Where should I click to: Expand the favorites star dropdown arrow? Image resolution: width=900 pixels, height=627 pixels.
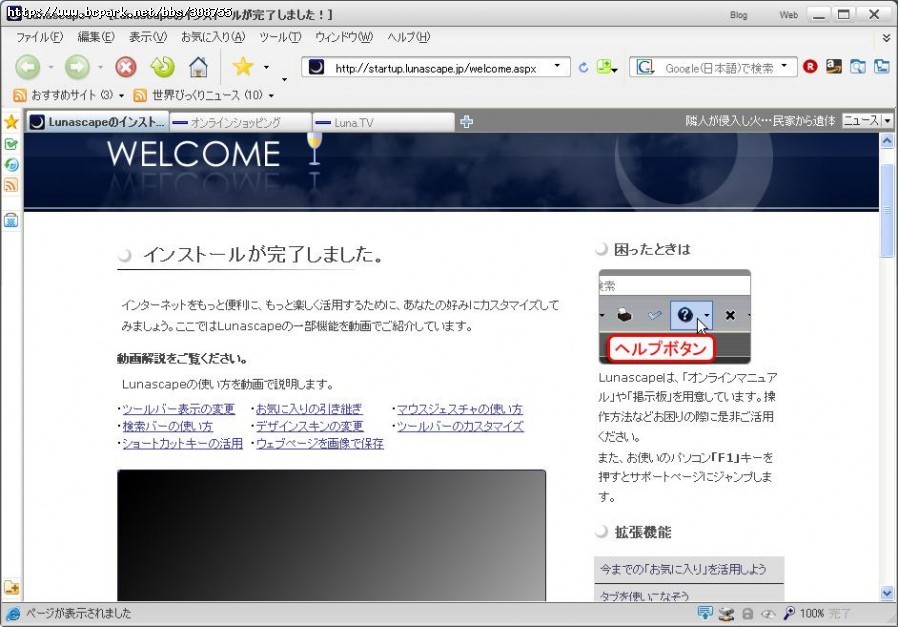(x=266, y=67)
